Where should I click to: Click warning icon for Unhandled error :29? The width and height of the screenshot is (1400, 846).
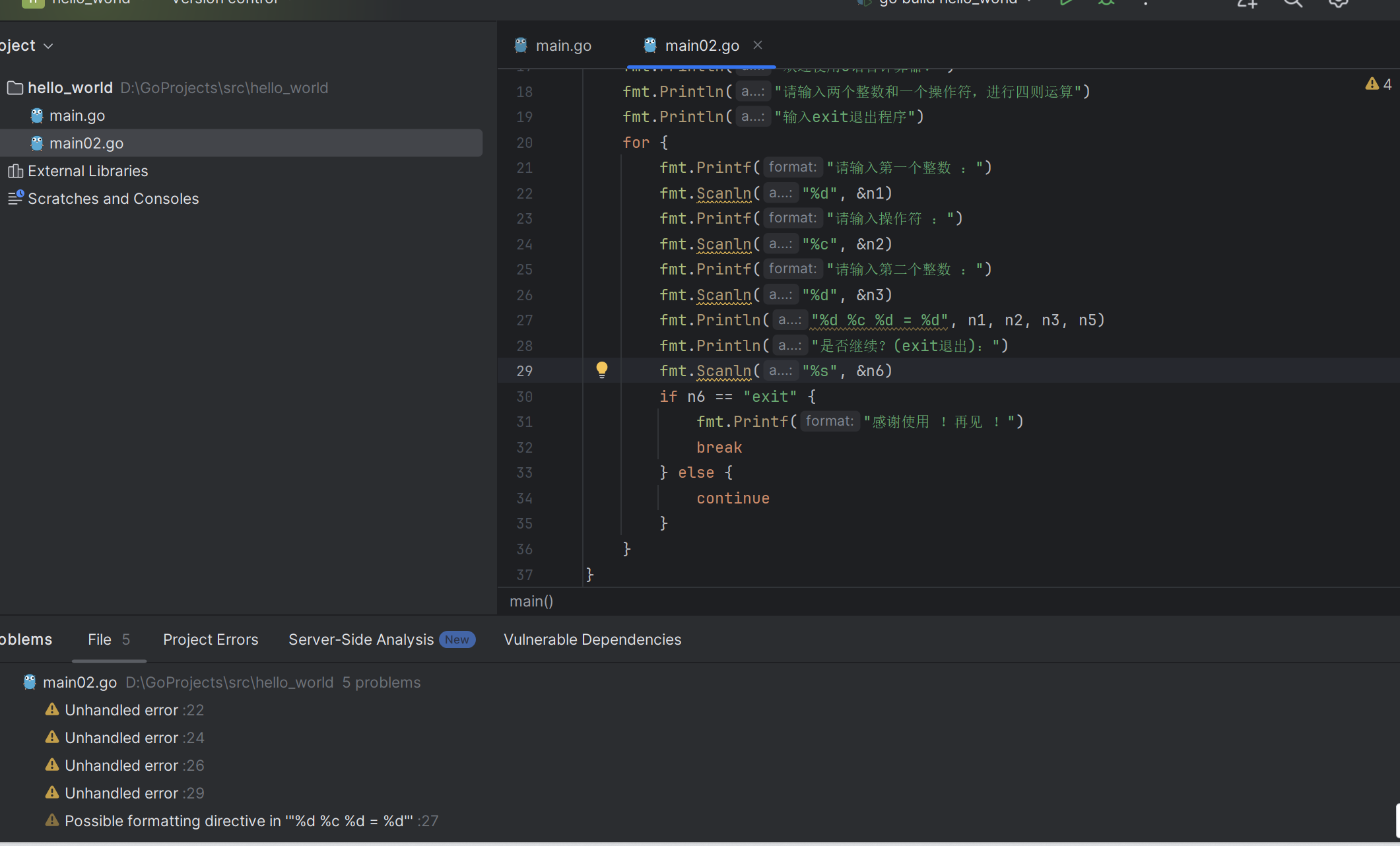click(51, 793)
